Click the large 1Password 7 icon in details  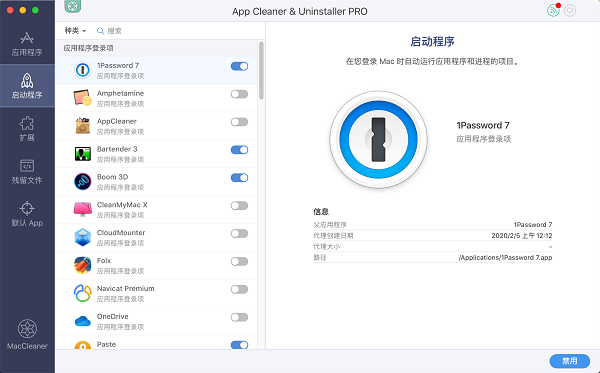coord(378,140)
